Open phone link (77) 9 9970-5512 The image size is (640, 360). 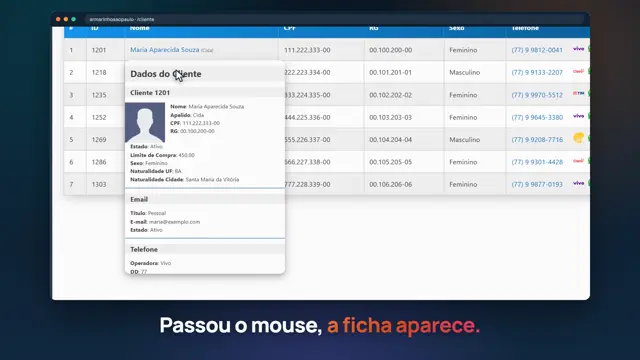(537, 95)
